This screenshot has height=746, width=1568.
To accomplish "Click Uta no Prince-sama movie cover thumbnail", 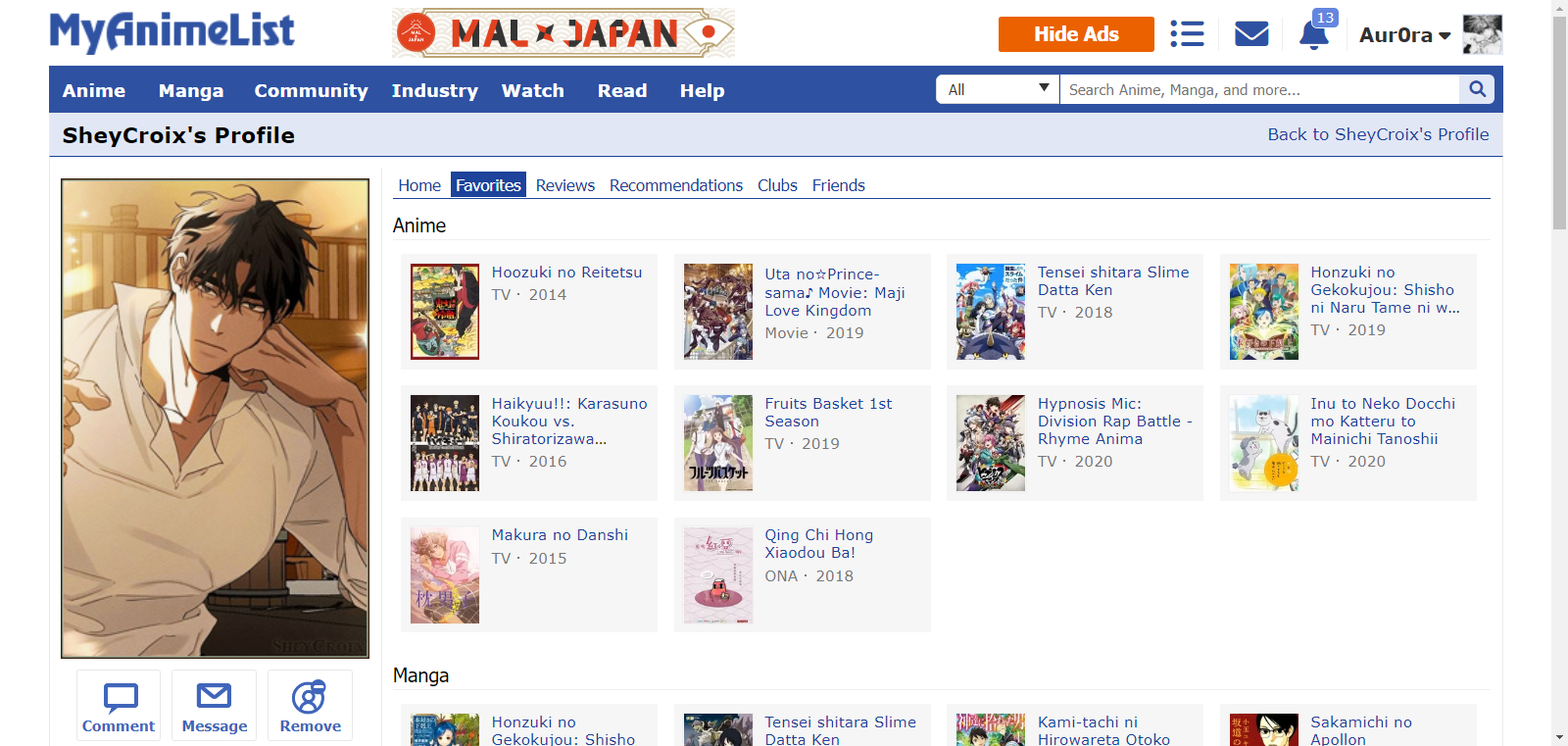I will [x=718, y=312].
